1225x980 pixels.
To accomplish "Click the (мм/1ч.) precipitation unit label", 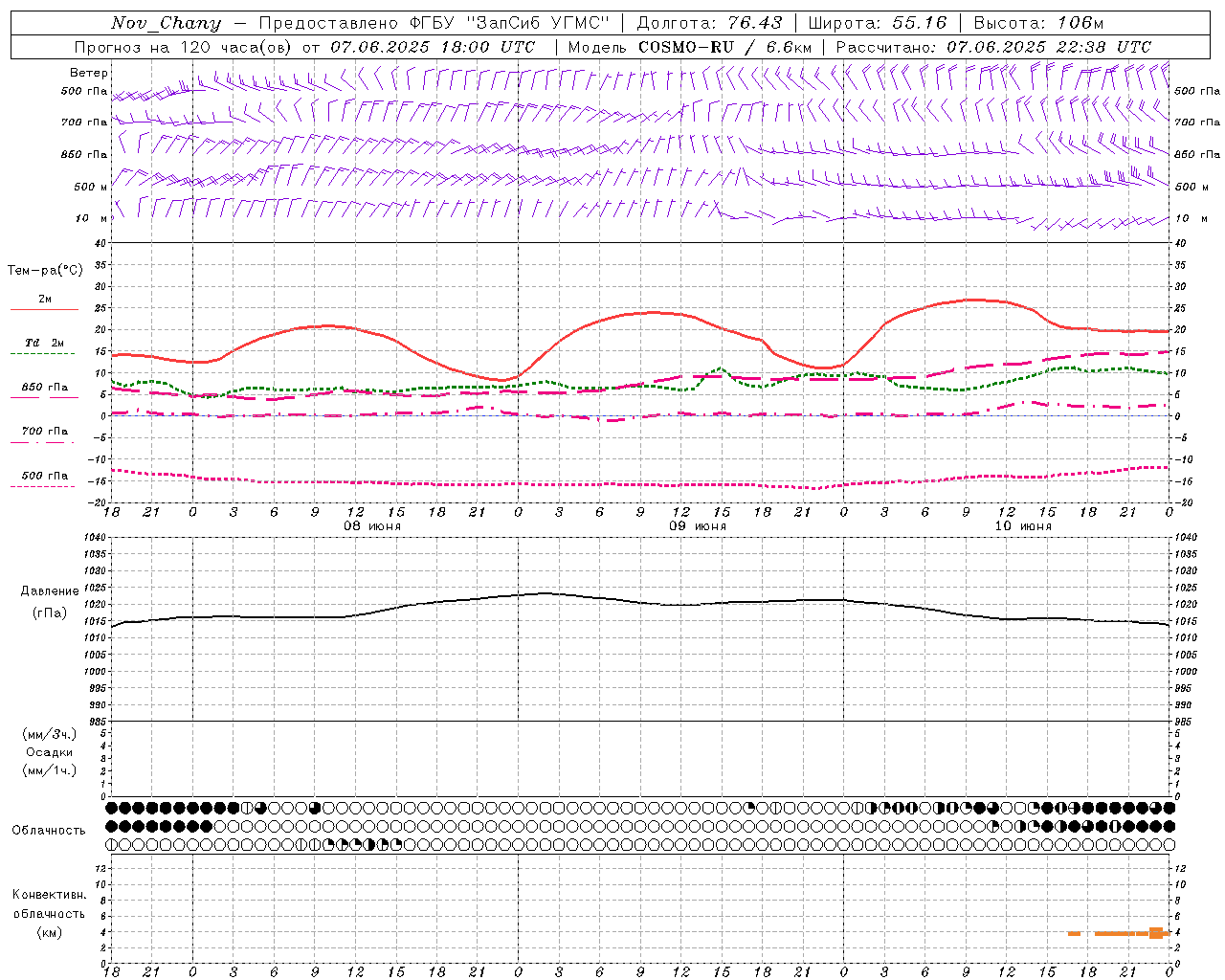I will [x=50, y=770].
